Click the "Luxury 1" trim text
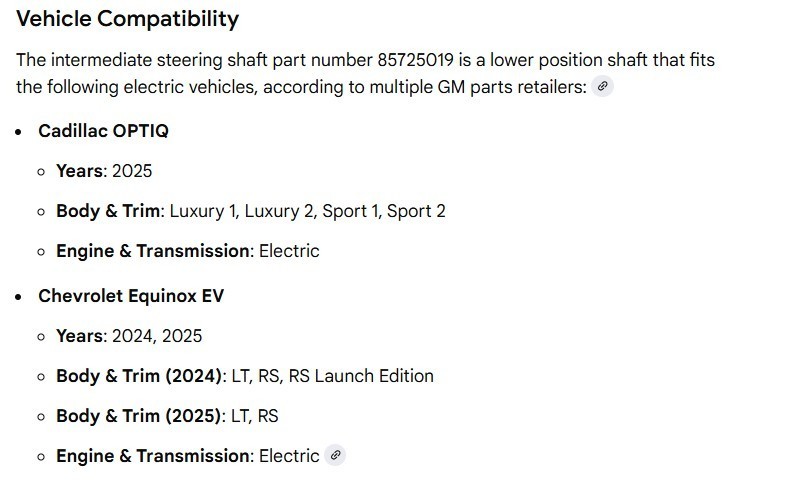The height and width of the screenshot is (487, 797). (x=203, y=211)
